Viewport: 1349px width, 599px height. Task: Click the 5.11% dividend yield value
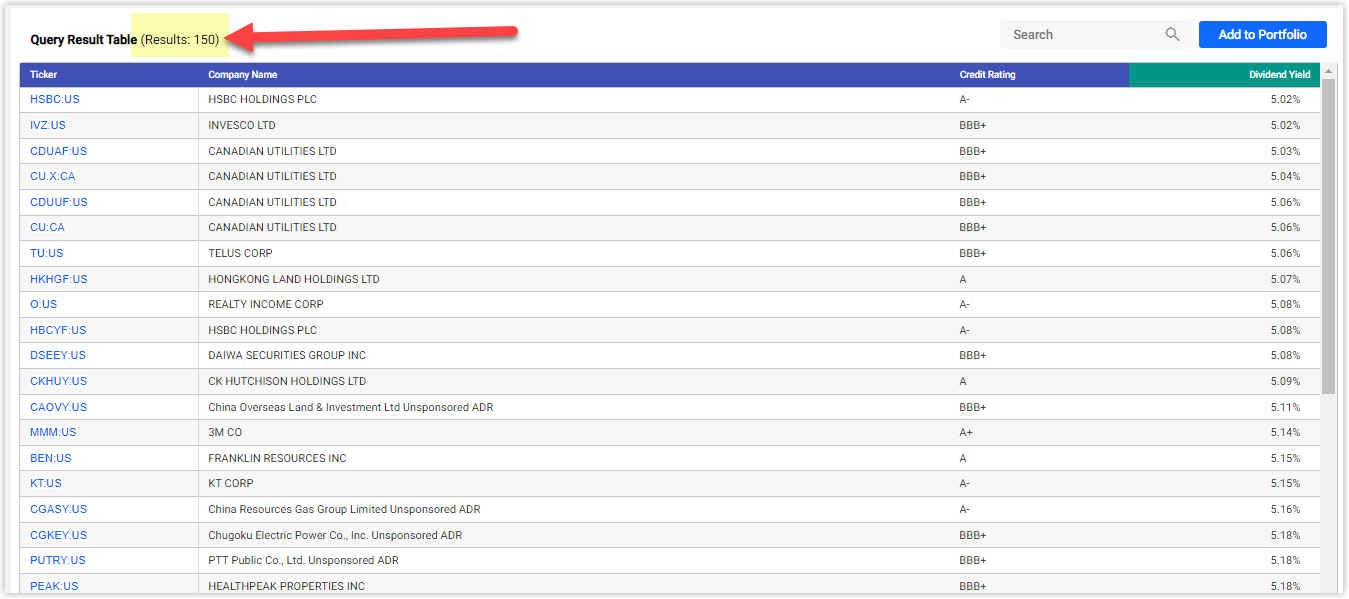[x=1285, y=407]
